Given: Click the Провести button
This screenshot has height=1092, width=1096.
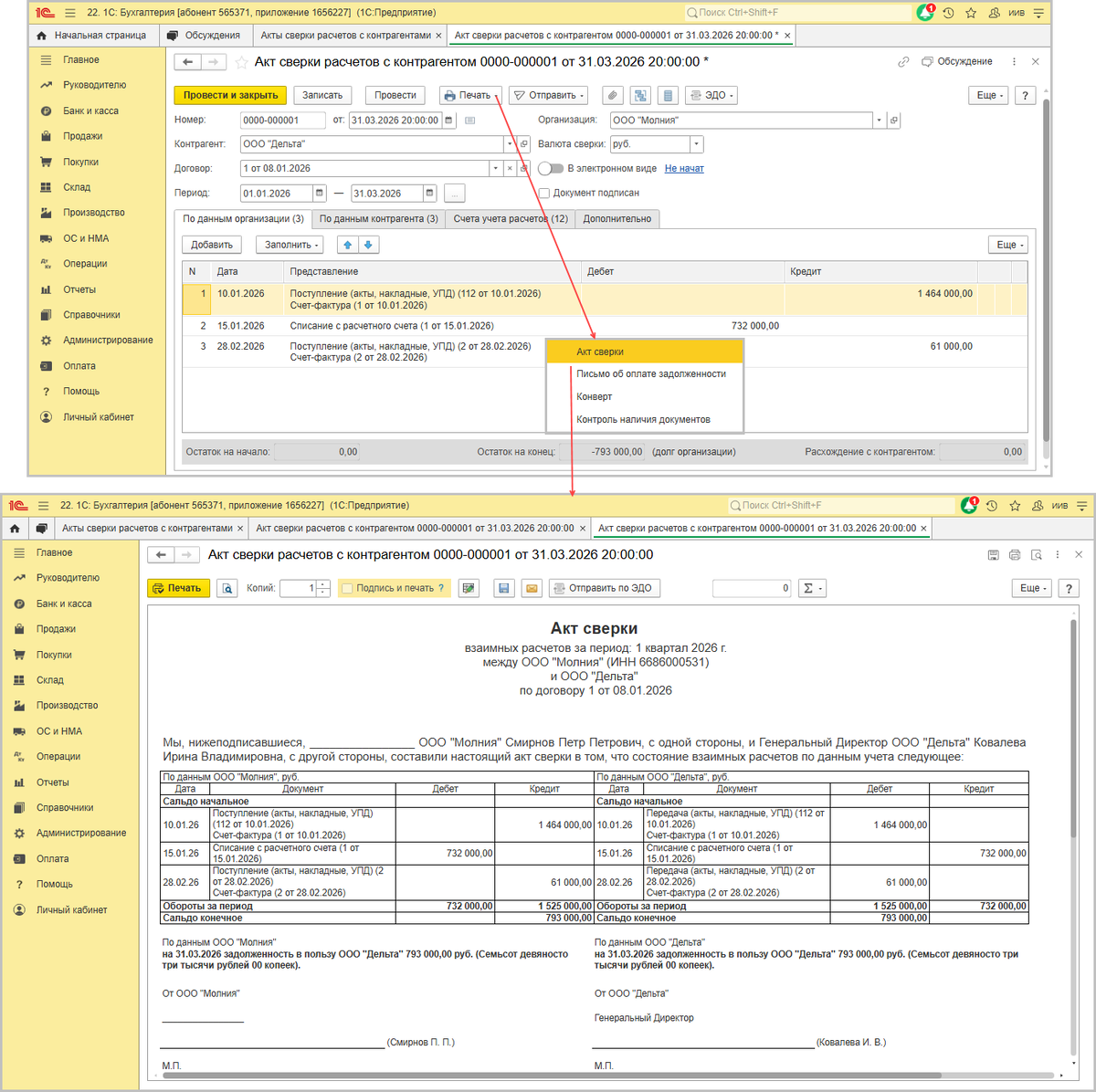Looking at the screenshot, I should pyautogui.click(x=395, y=95).
